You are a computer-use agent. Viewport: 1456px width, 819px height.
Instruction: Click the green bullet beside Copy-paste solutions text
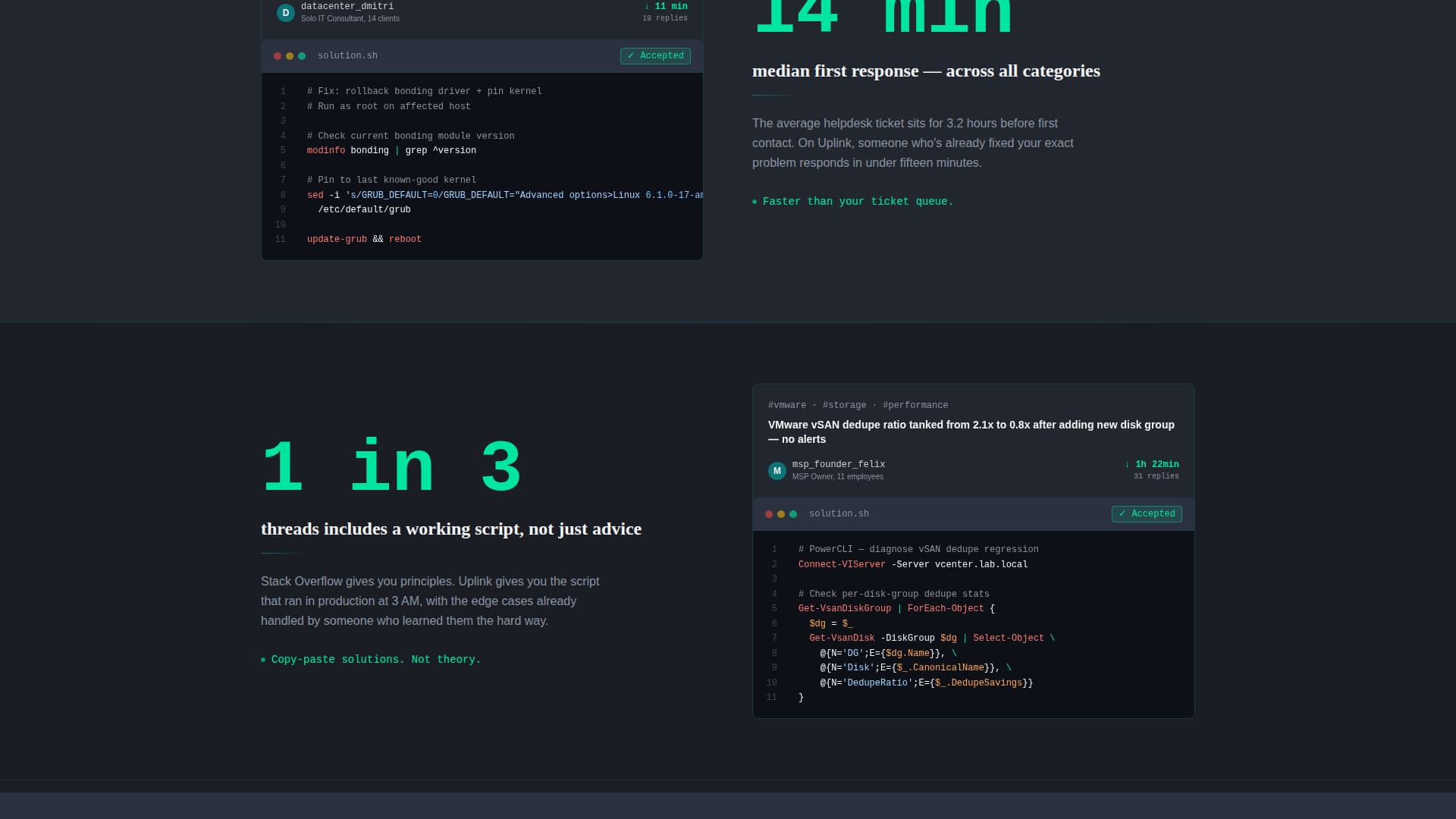264,659
